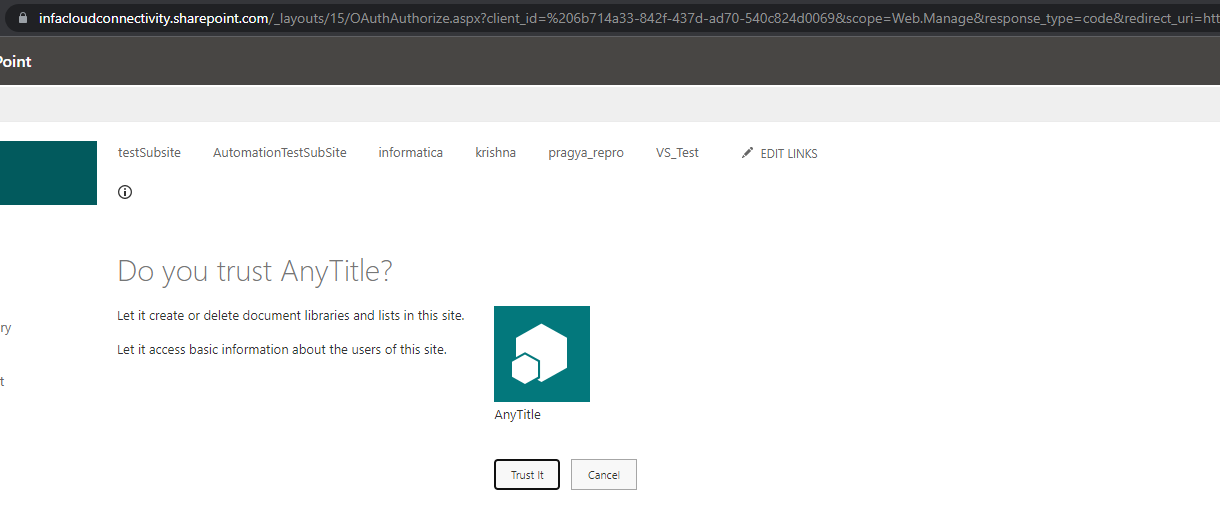The width and height of the screenshot is (1220, 528).
Task: Select the browser address bar URL
Action: pos(629,18)
